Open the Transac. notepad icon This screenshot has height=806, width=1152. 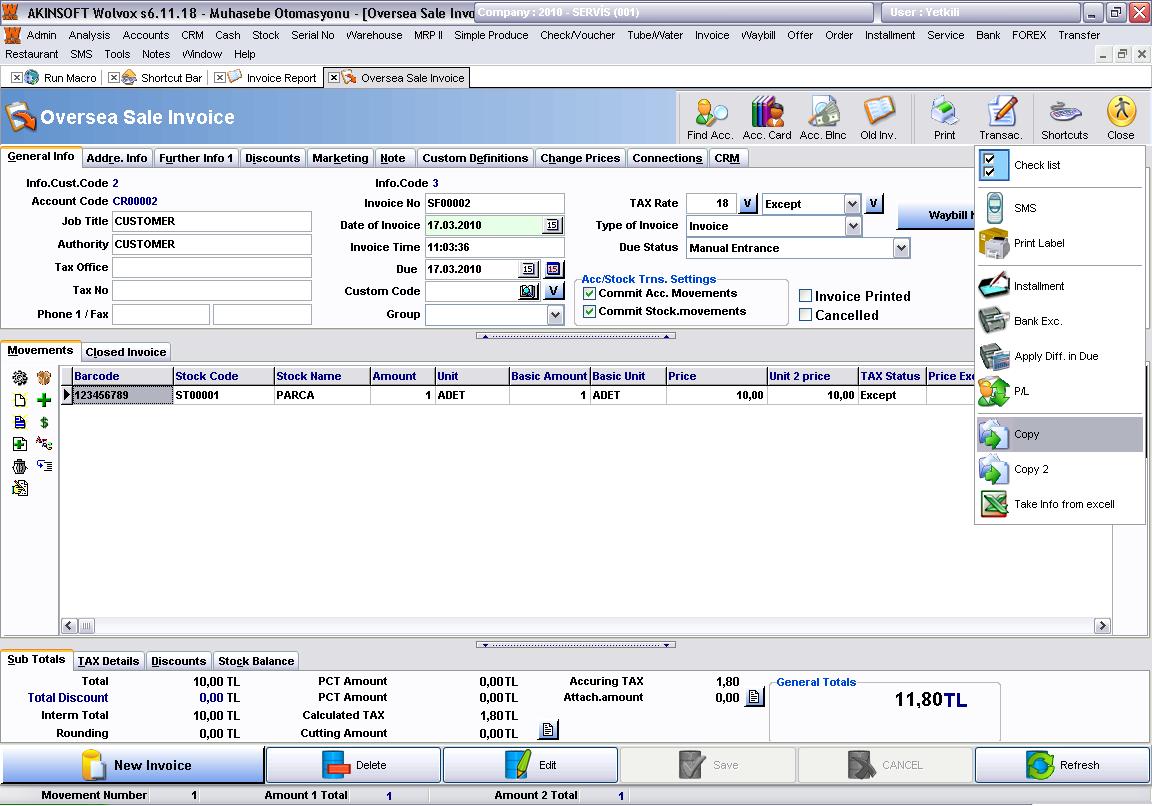(1001, 118)
